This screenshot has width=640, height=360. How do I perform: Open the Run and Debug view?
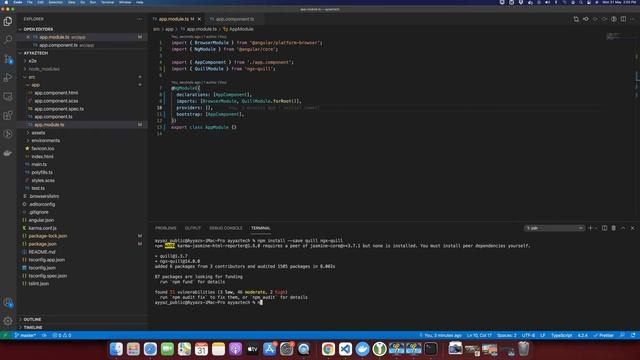[8, 78]
